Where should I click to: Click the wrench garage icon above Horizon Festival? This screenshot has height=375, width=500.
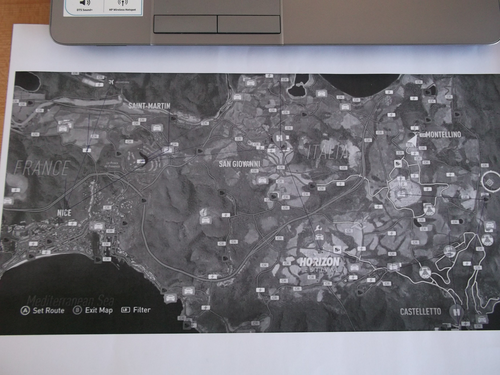pos(319,228)
